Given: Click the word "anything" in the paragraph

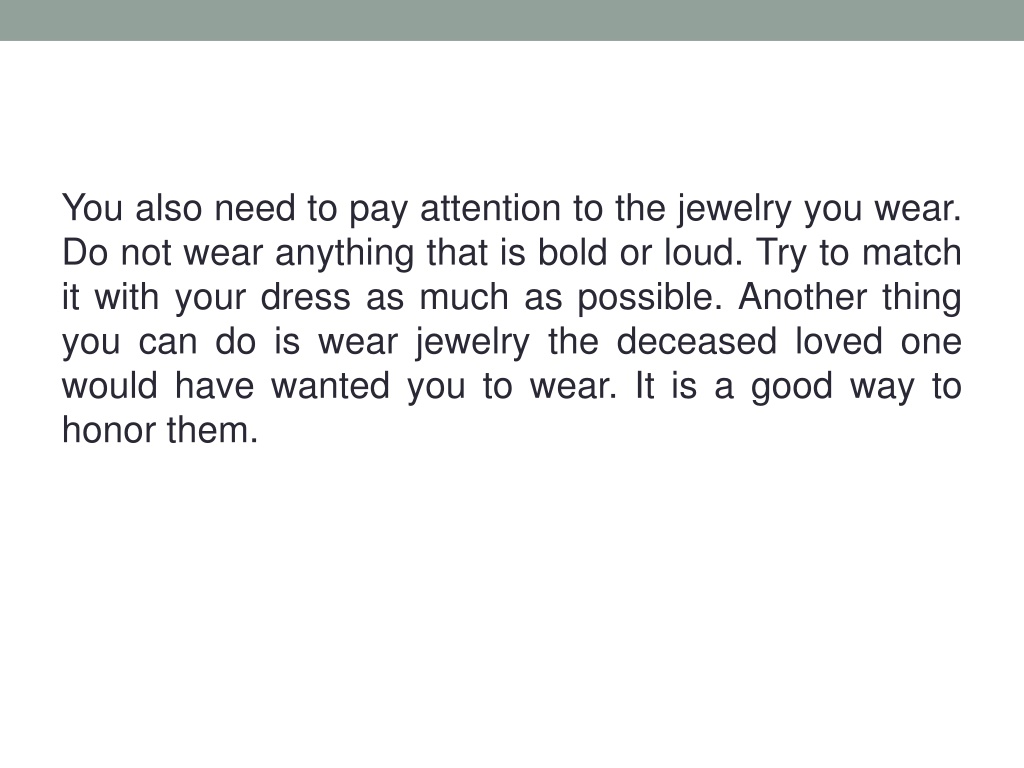Looking at the screenshot, I should (344, 253).
